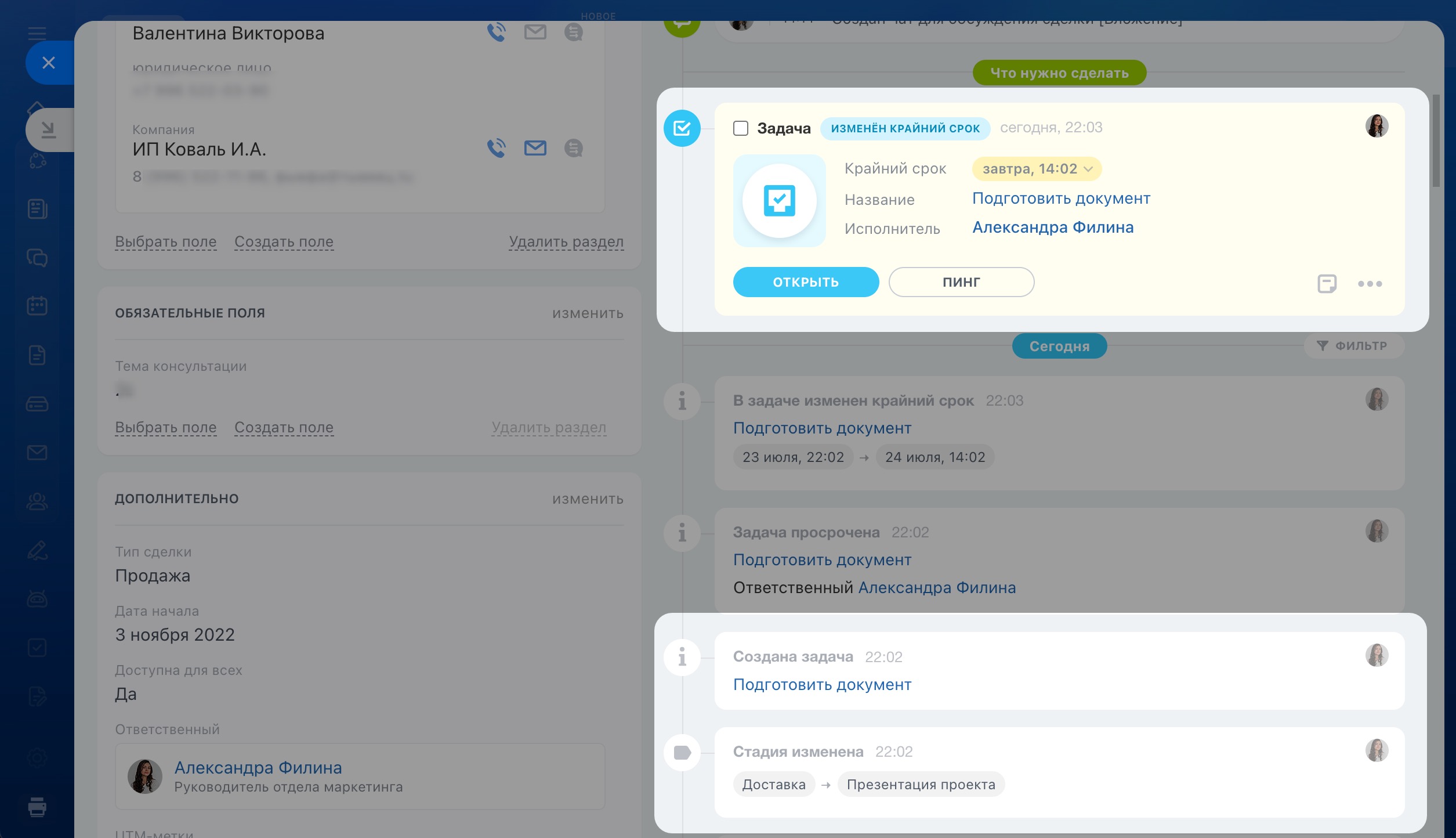Open task name link in yellow task card
Viewport: 1456px width, 838px height.
point(1061,198)
